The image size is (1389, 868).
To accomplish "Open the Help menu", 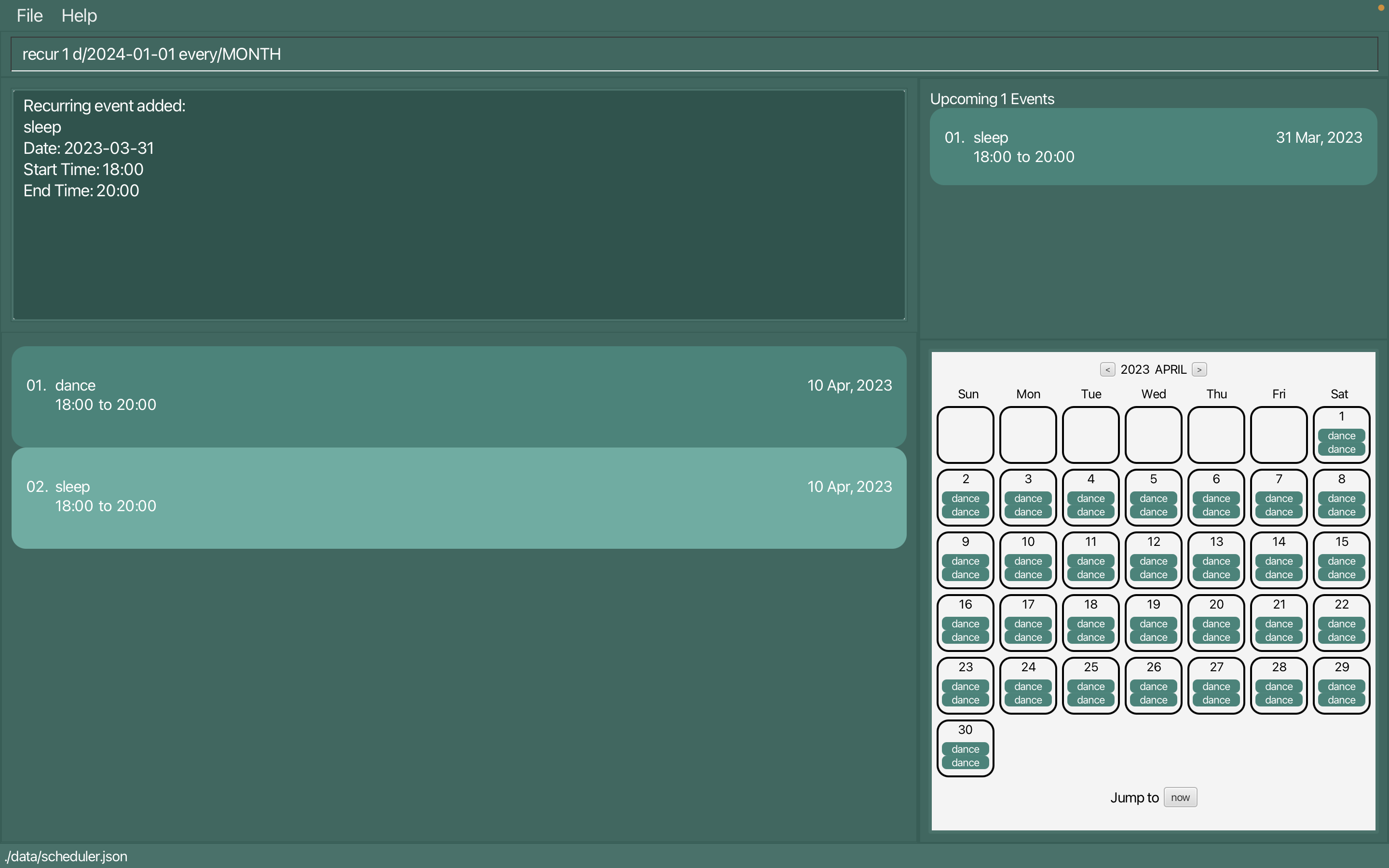I will point(79,15).
